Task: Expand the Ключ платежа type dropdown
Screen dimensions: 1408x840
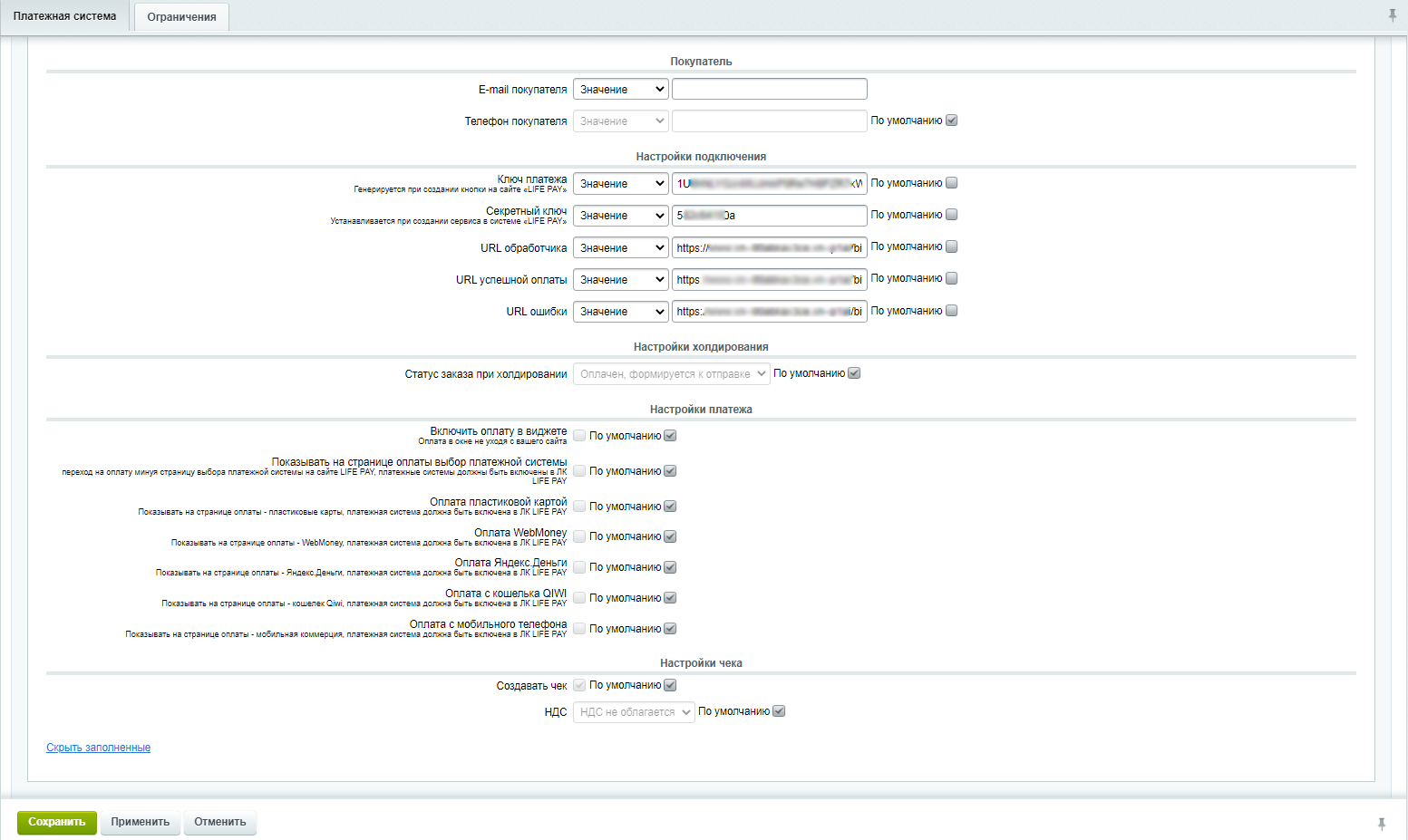Action: coord(620,184)
